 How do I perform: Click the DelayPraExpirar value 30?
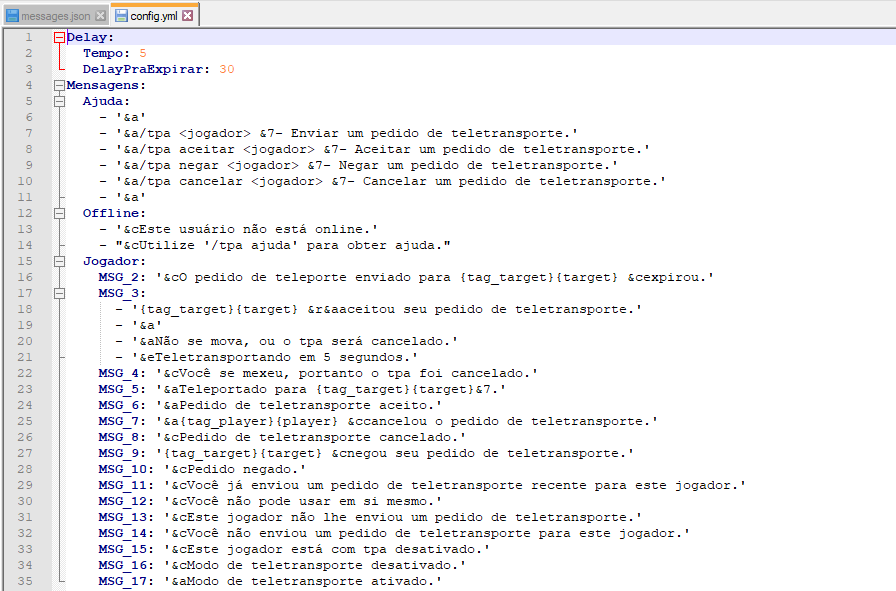point(226,69)
